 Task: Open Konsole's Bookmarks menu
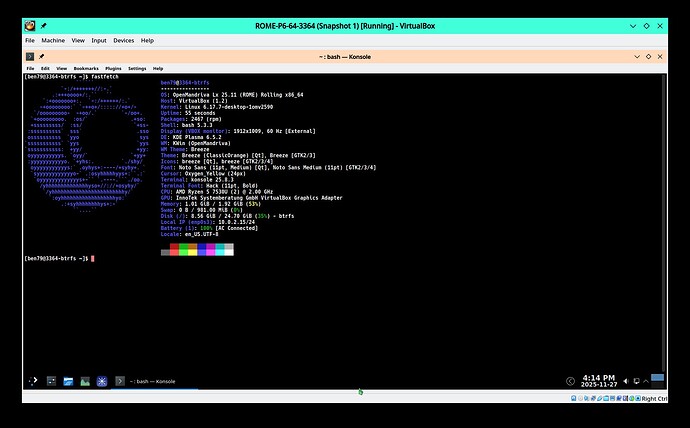pyautogui.click(x=86, y=69)
